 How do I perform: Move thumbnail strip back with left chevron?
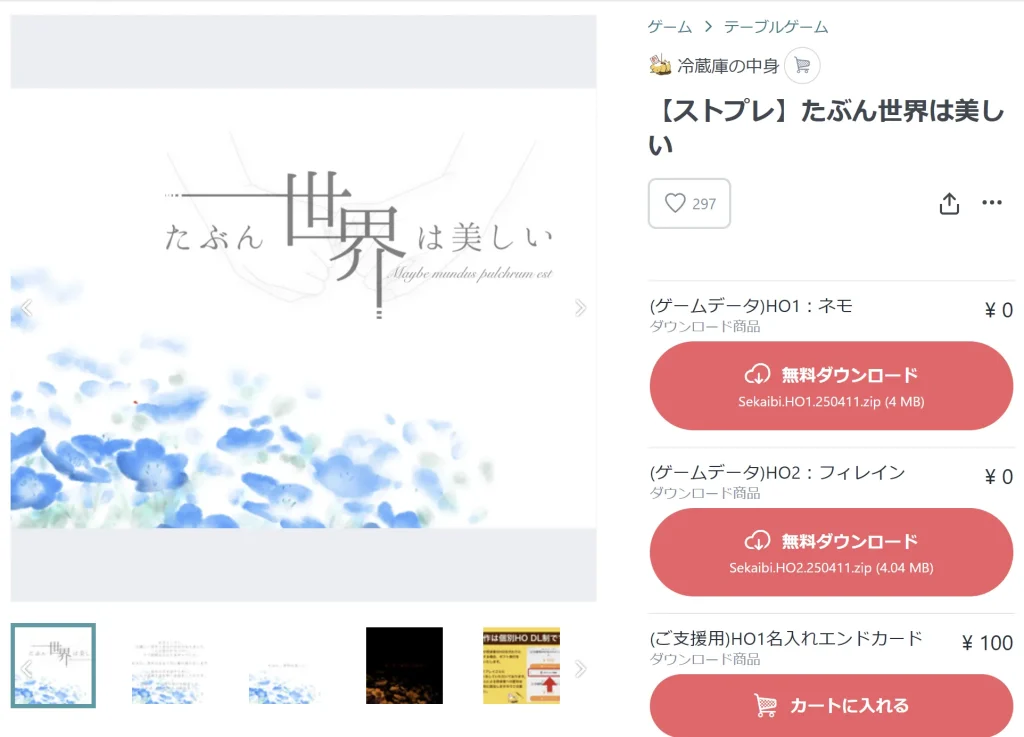tap(27, 668)
